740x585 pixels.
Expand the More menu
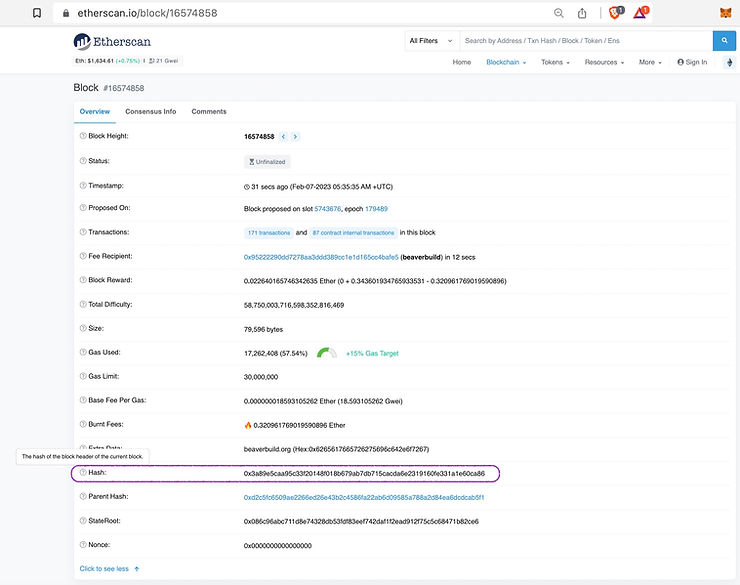tap(650, 62)
